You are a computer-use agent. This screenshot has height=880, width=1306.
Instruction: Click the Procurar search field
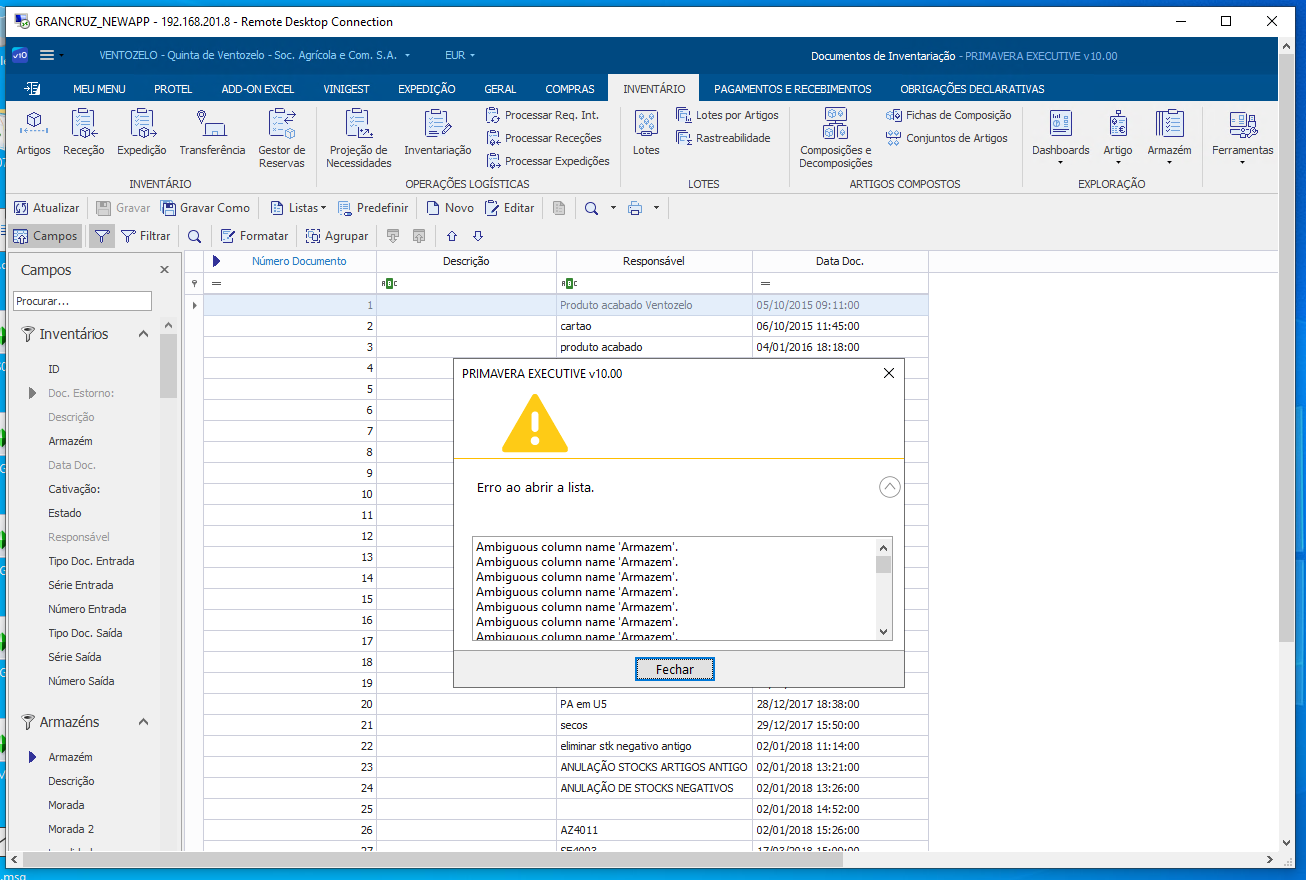click(x=82, y=301)
